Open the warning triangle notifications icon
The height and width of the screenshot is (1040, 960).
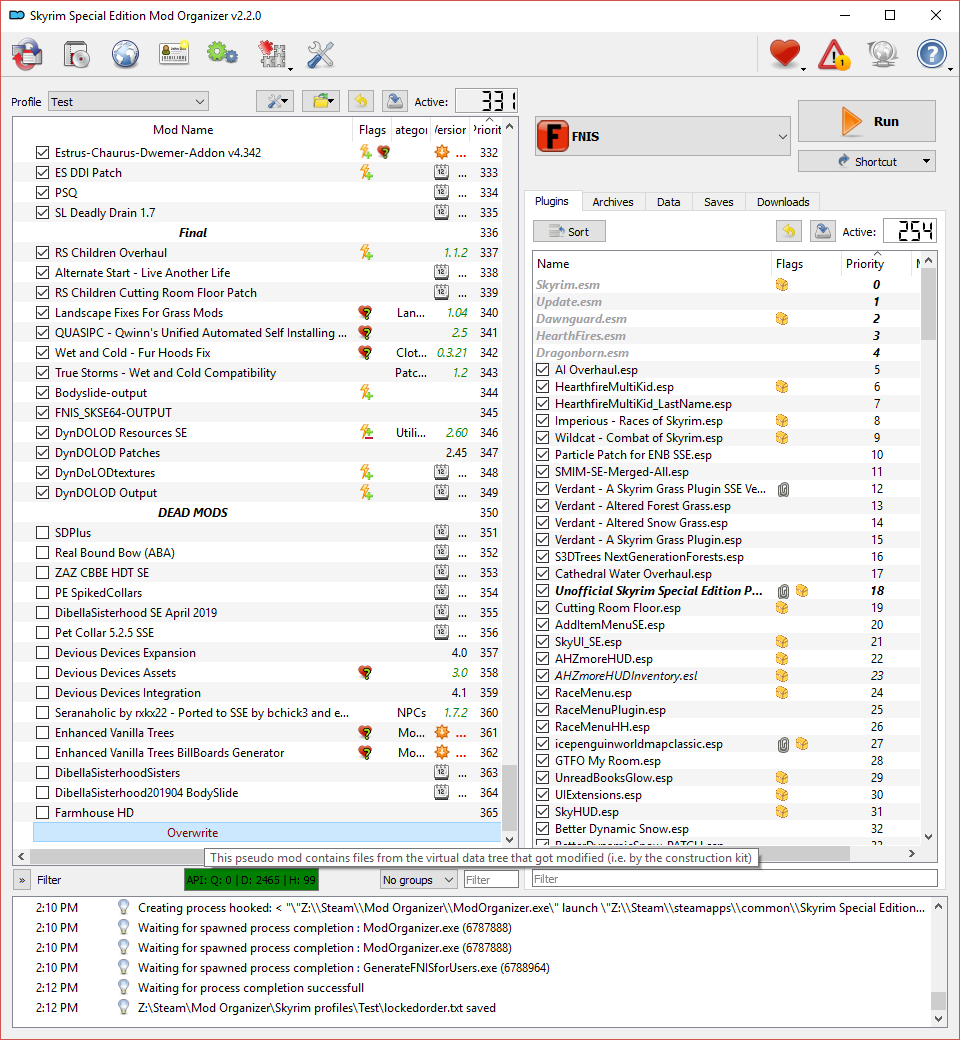pyautogui.click(x=833, y=54)
